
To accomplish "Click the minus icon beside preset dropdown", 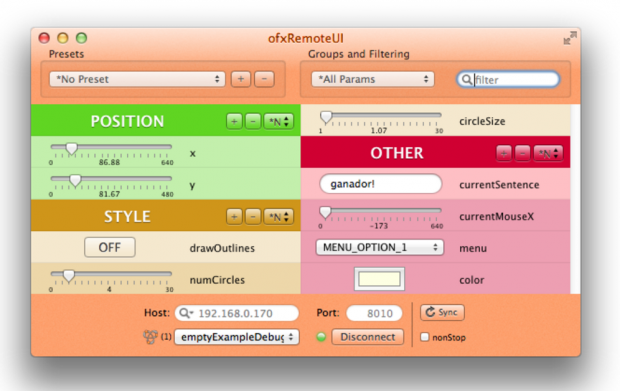I will [x=264, y=79].
